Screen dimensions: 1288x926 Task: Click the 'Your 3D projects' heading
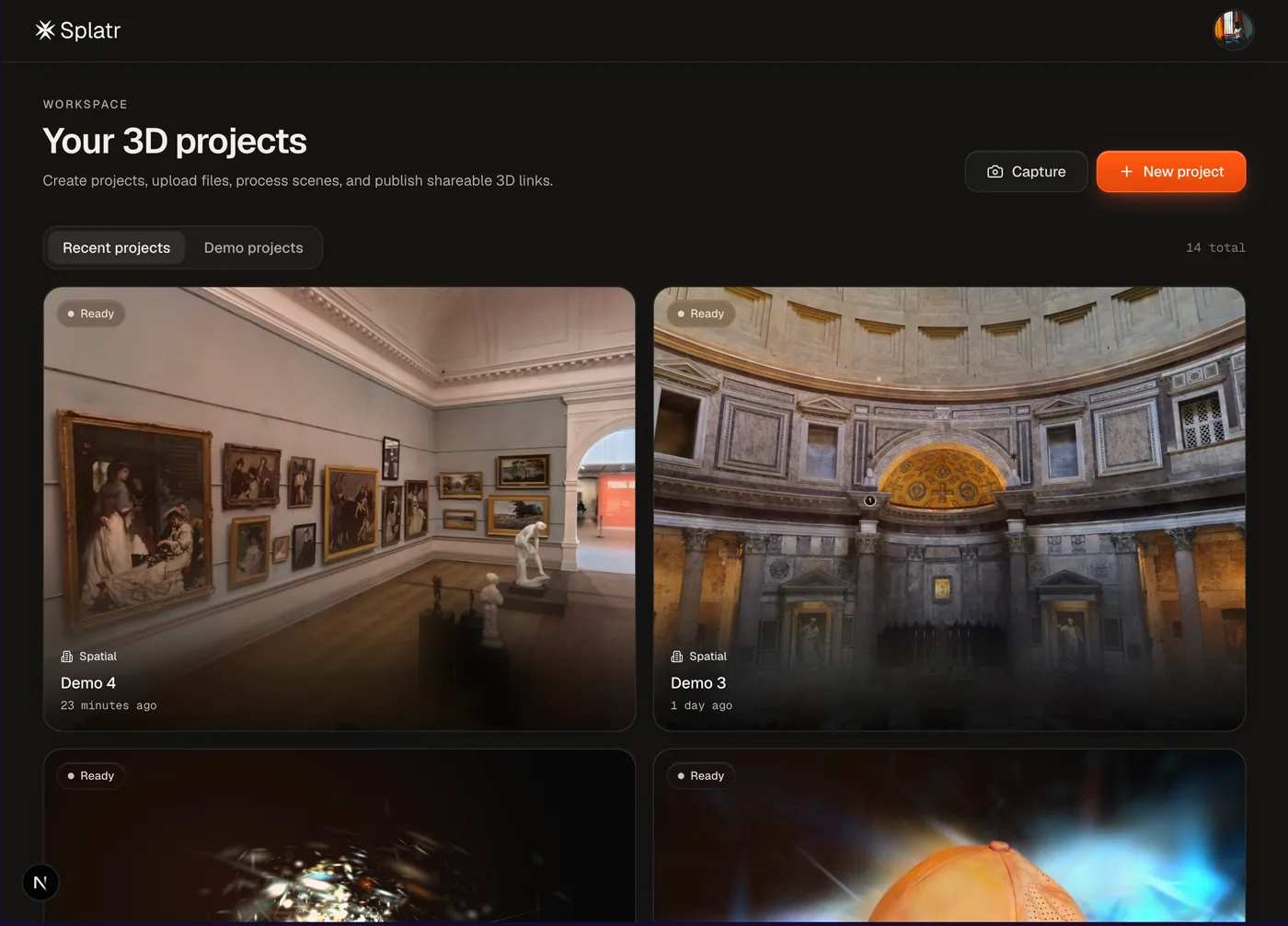(x=175, y=142)
